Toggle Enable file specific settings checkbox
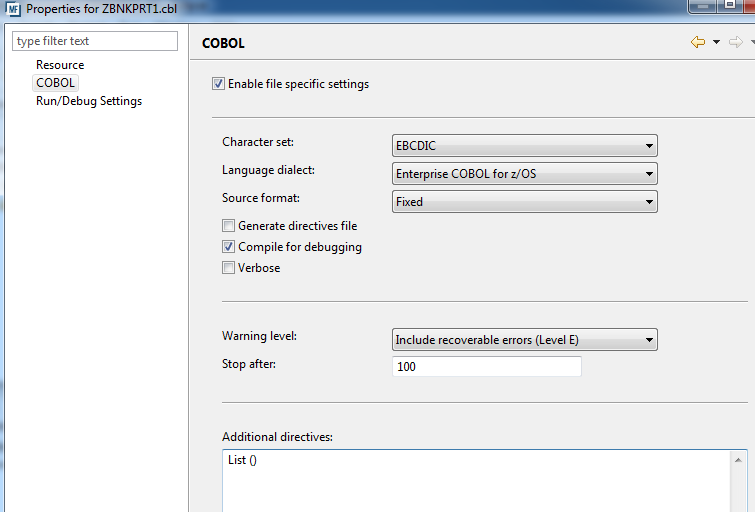Viewport: 755px width, 512px height. point(219,84)
